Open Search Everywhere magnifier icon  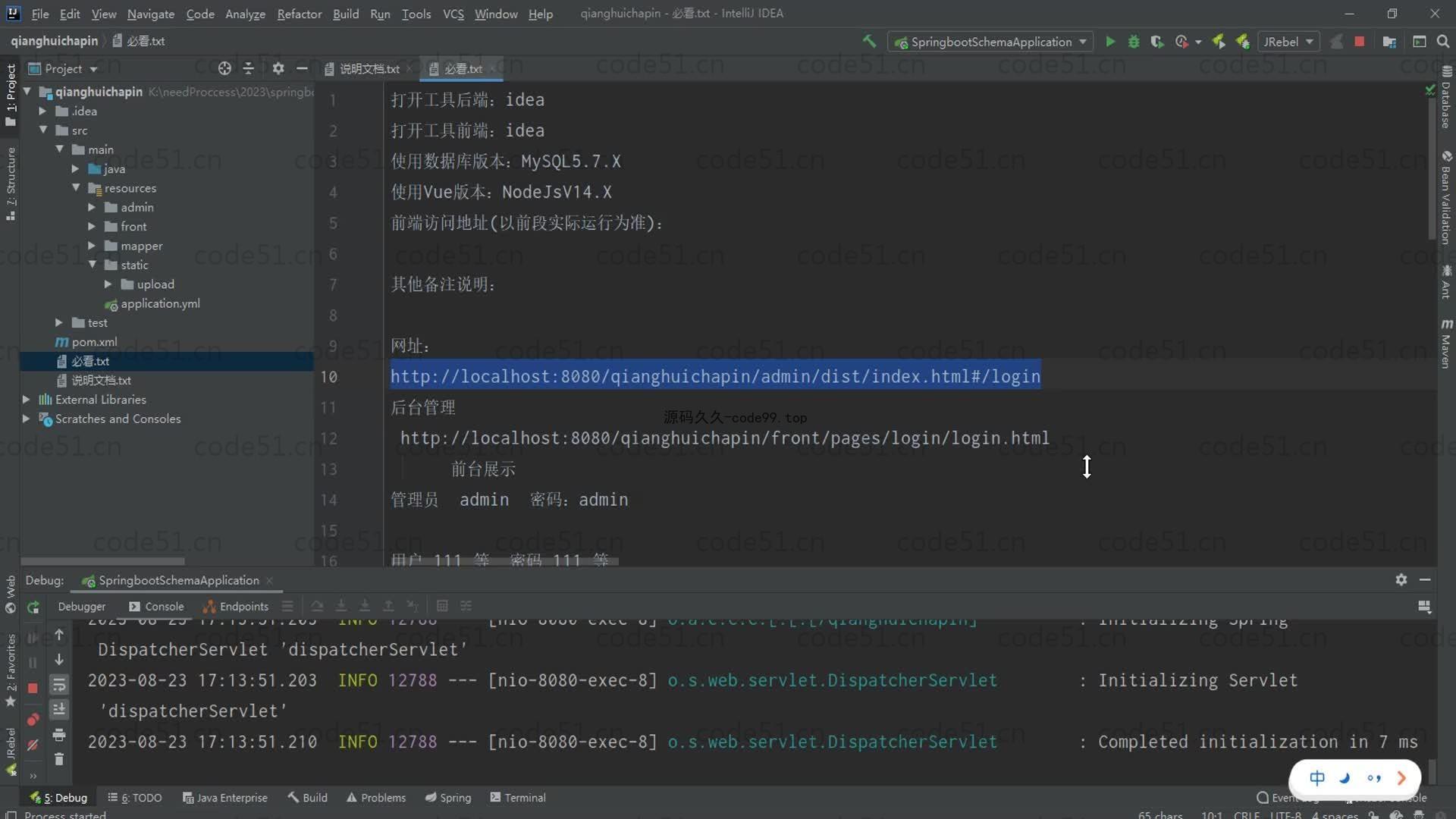click(1443, 42)
